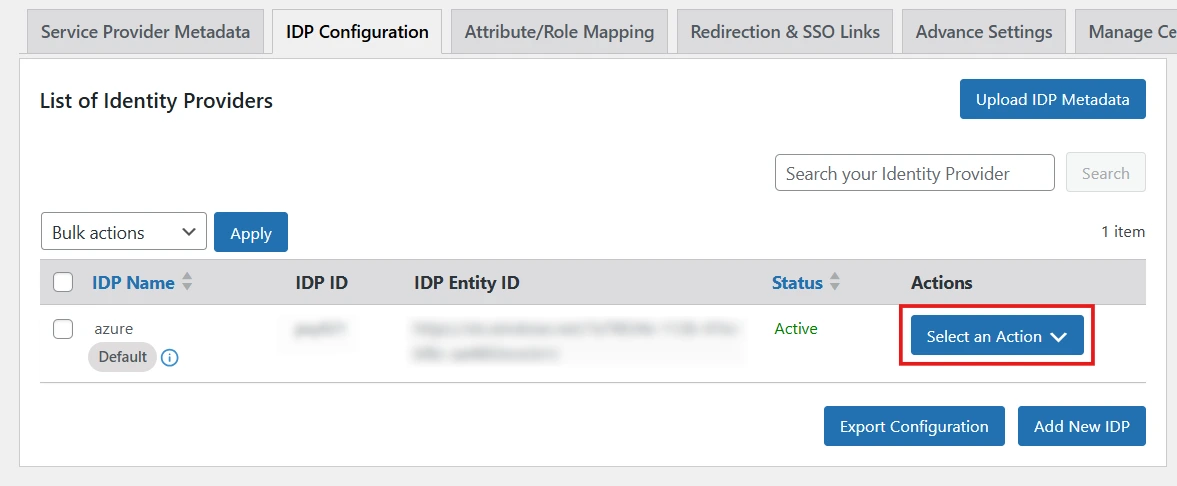Click the Status sort arrows icon

tap(835, 283)
